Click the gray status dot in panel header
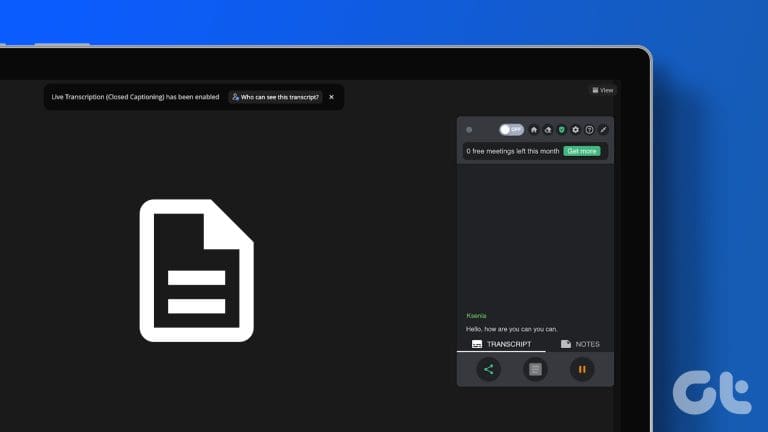Image resolution: width=768 pixels, height=432 pixels. [469, 130]
